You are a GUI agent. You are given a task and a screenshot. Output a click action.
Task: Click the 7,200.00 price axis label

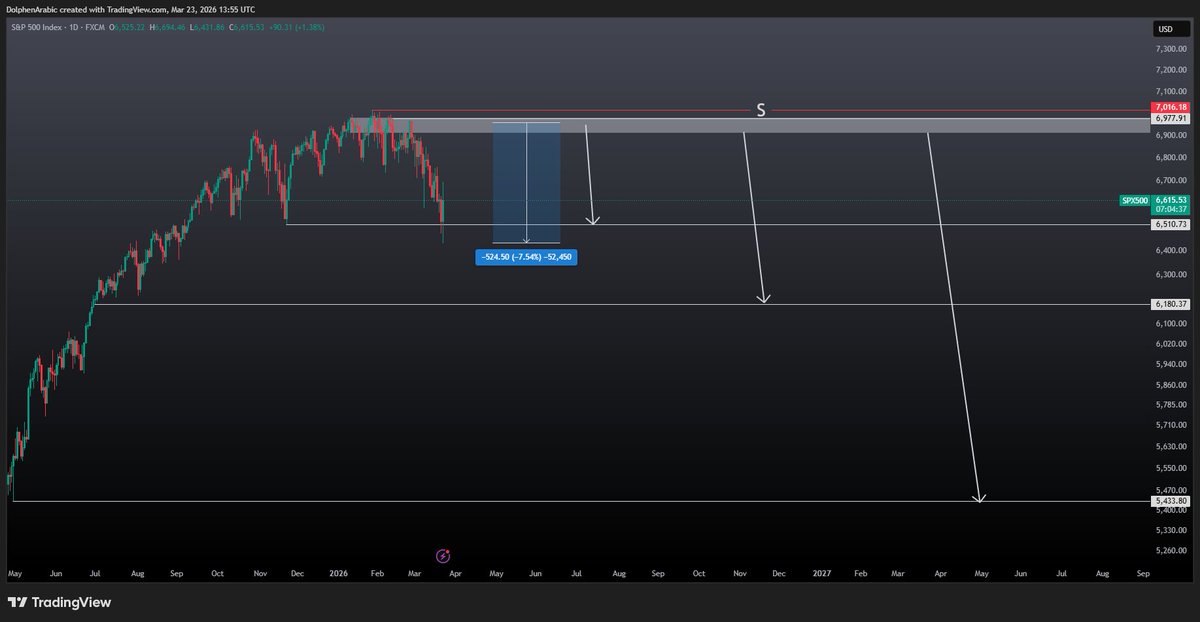1170,70
